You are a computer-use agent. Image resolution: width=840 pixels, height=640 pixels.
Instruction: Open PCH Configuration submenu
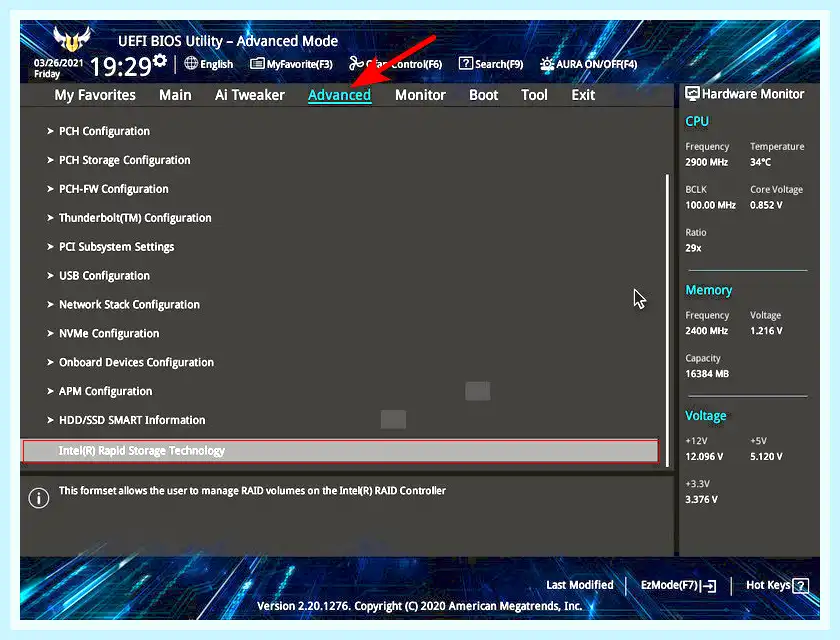pos(104,131)
